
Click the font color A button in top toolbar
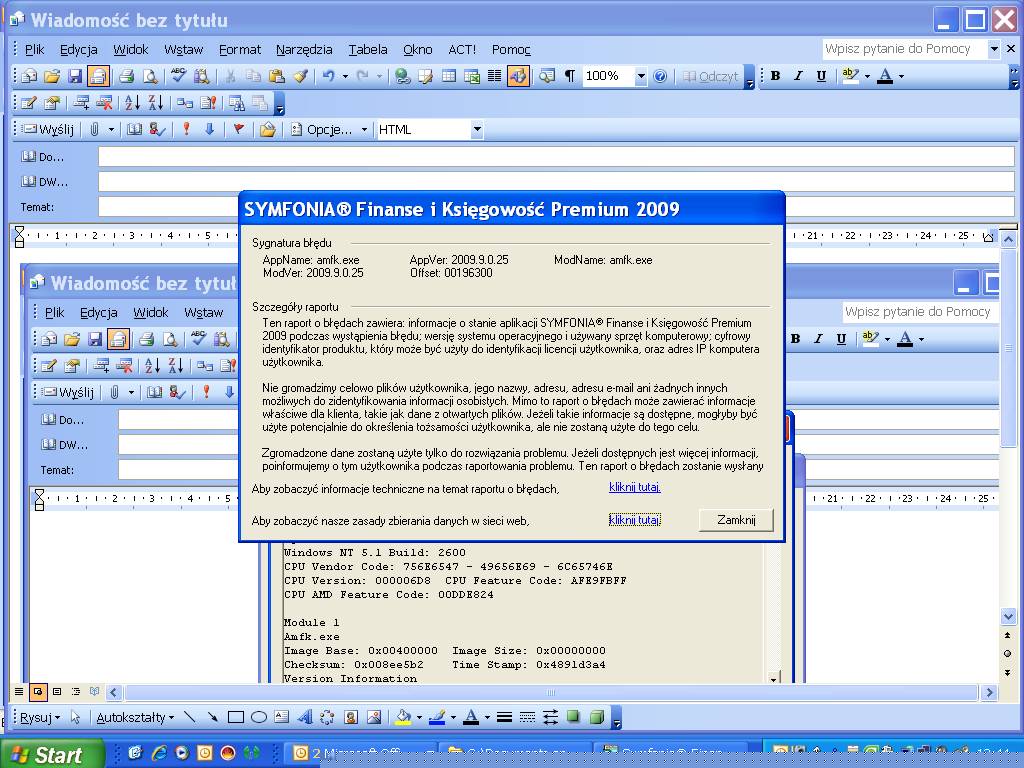click(885, 76)
